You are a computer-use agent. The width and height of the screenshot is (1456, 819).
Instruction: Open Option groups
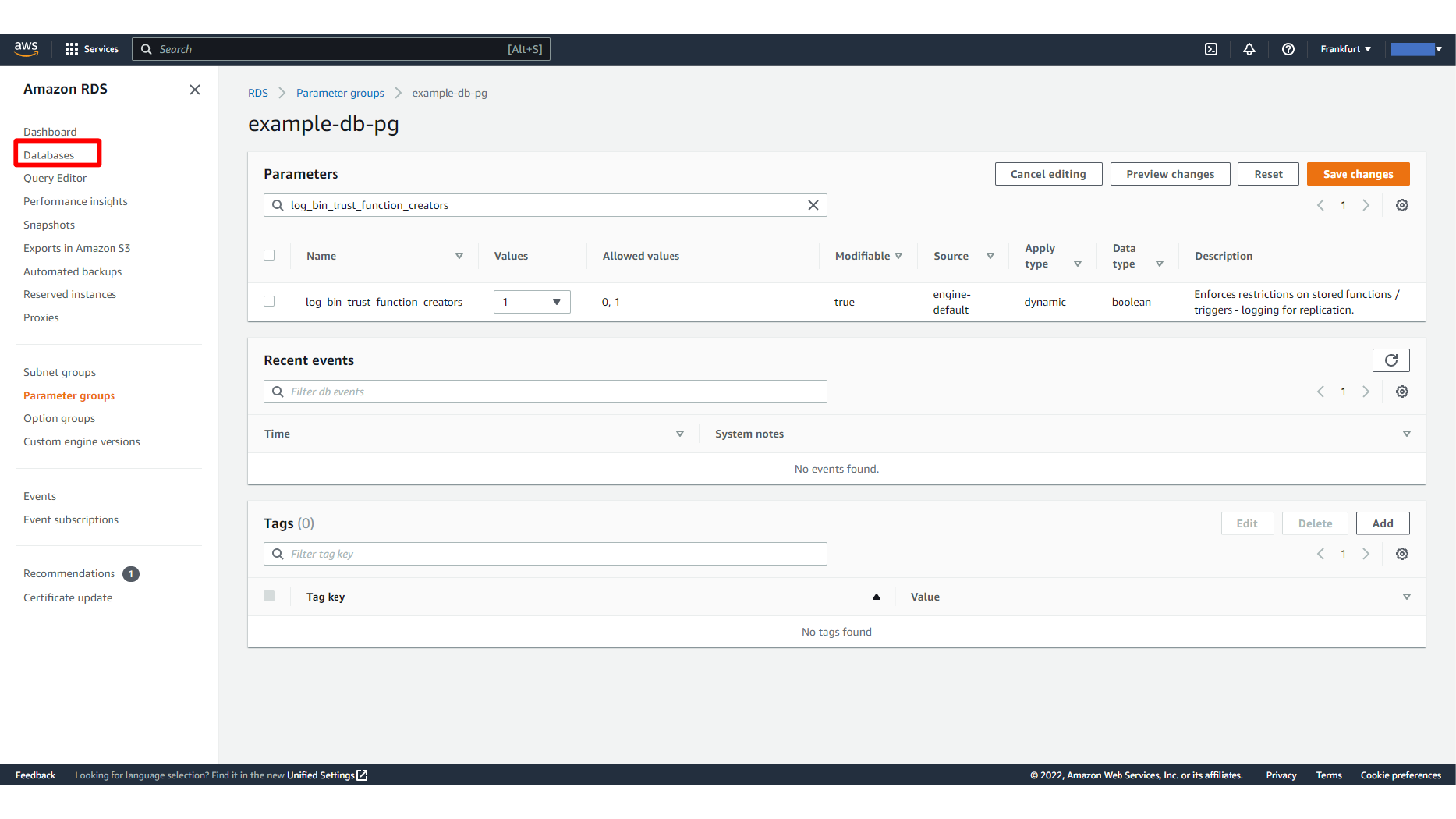click(59, 418)
